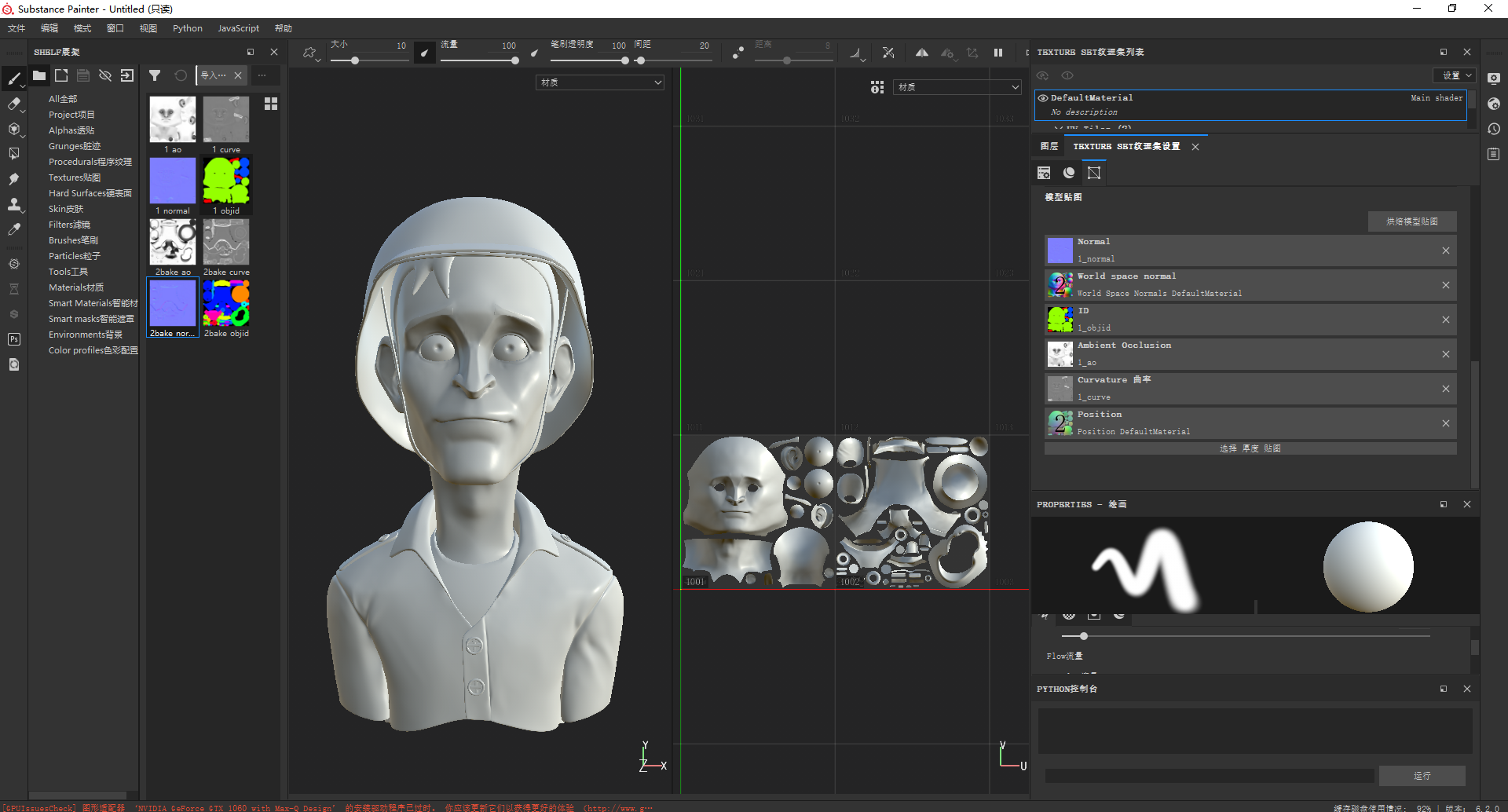
Task: Remove the Ambient Occlusion mesh map
Action: [x=1446, y=354]
